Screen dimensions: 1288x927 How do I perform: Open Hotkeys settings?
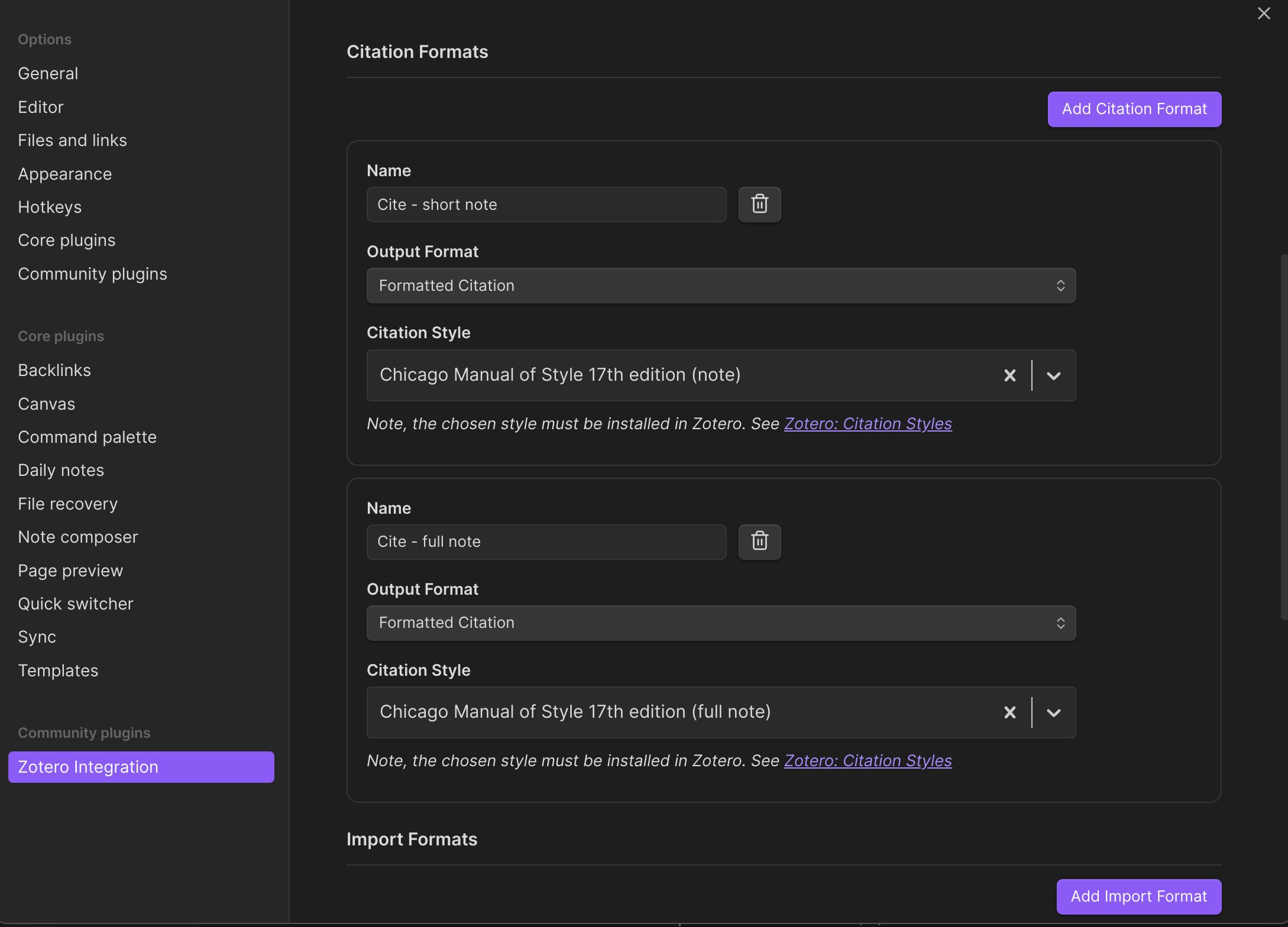50,207
